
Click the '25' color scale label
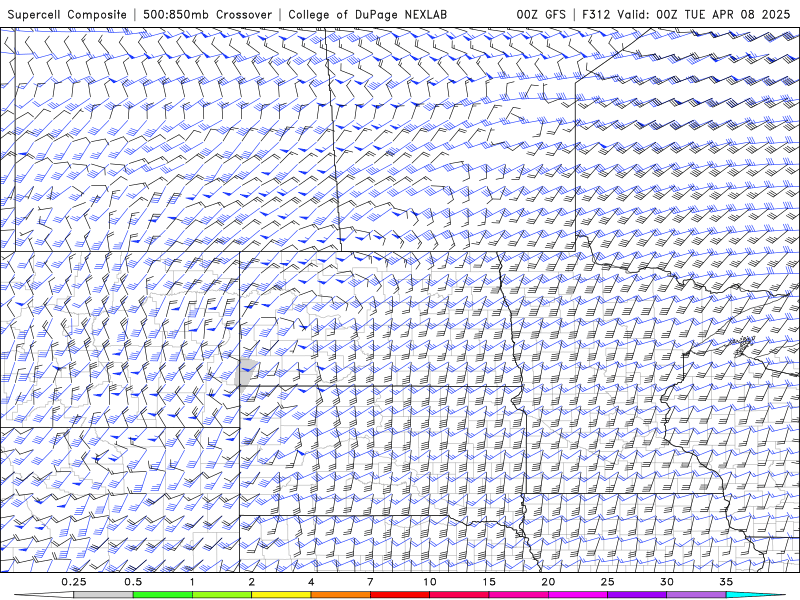pos(608,582)
